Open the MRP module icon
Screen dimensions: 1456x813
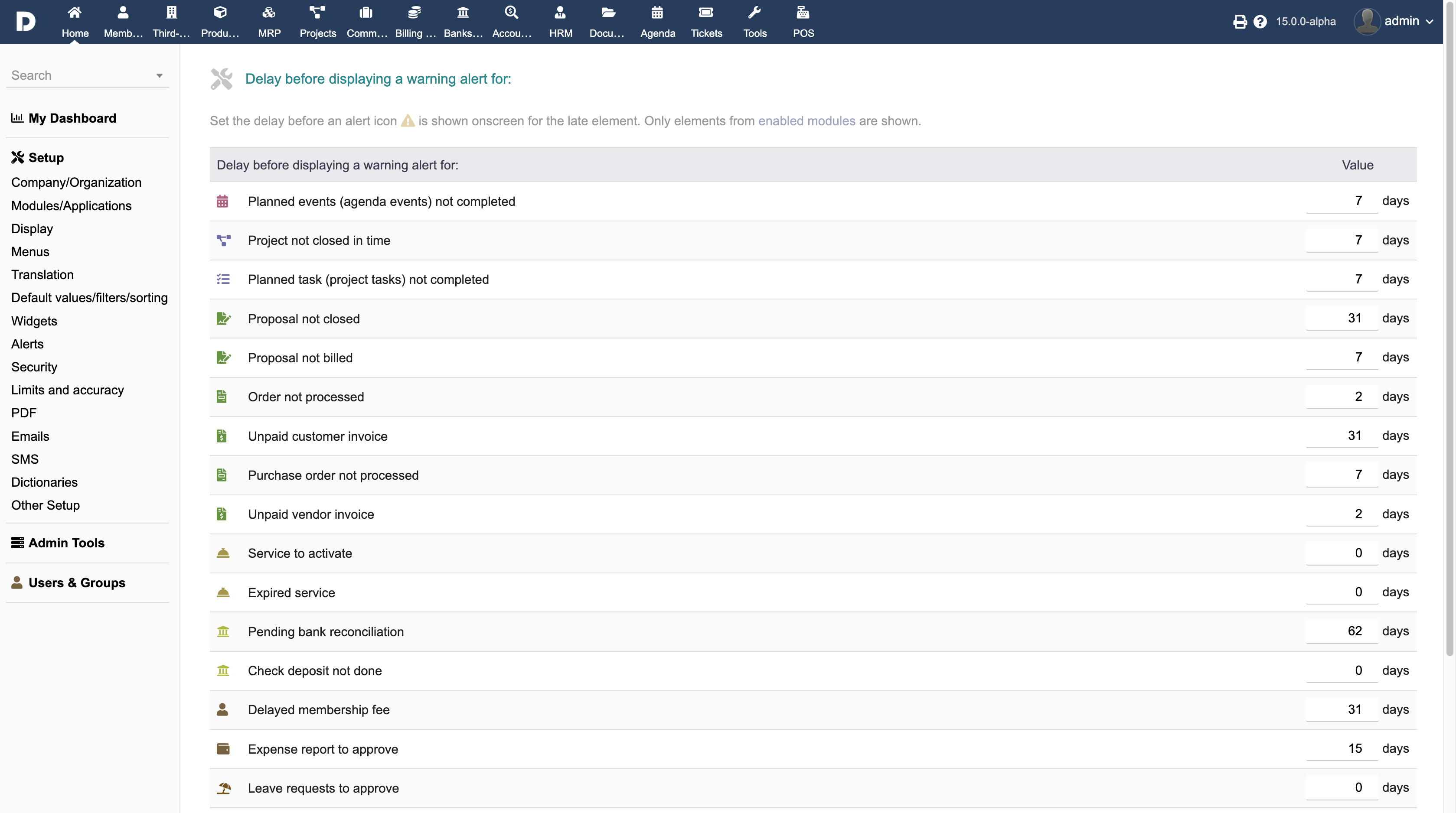click(269, 13)
